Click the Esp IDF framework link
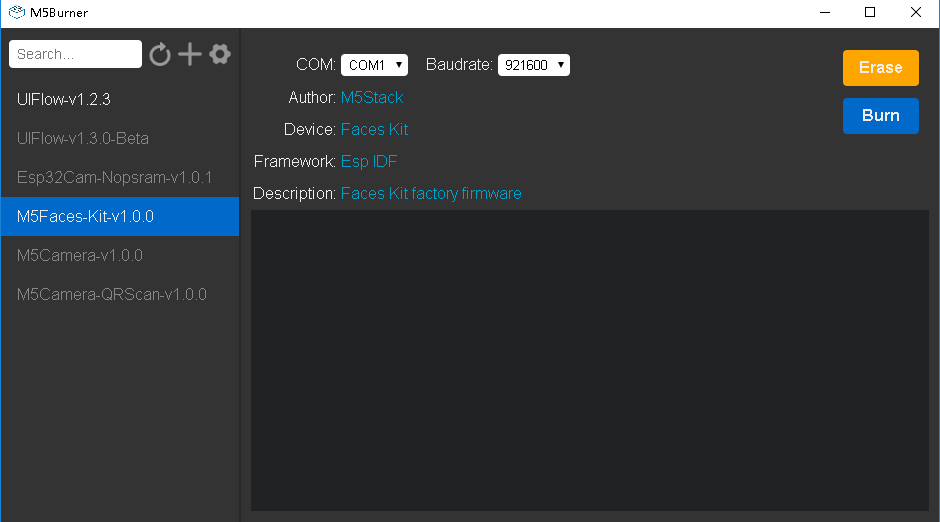The height and width of the screenshot is (522, 940). point(369,161)
